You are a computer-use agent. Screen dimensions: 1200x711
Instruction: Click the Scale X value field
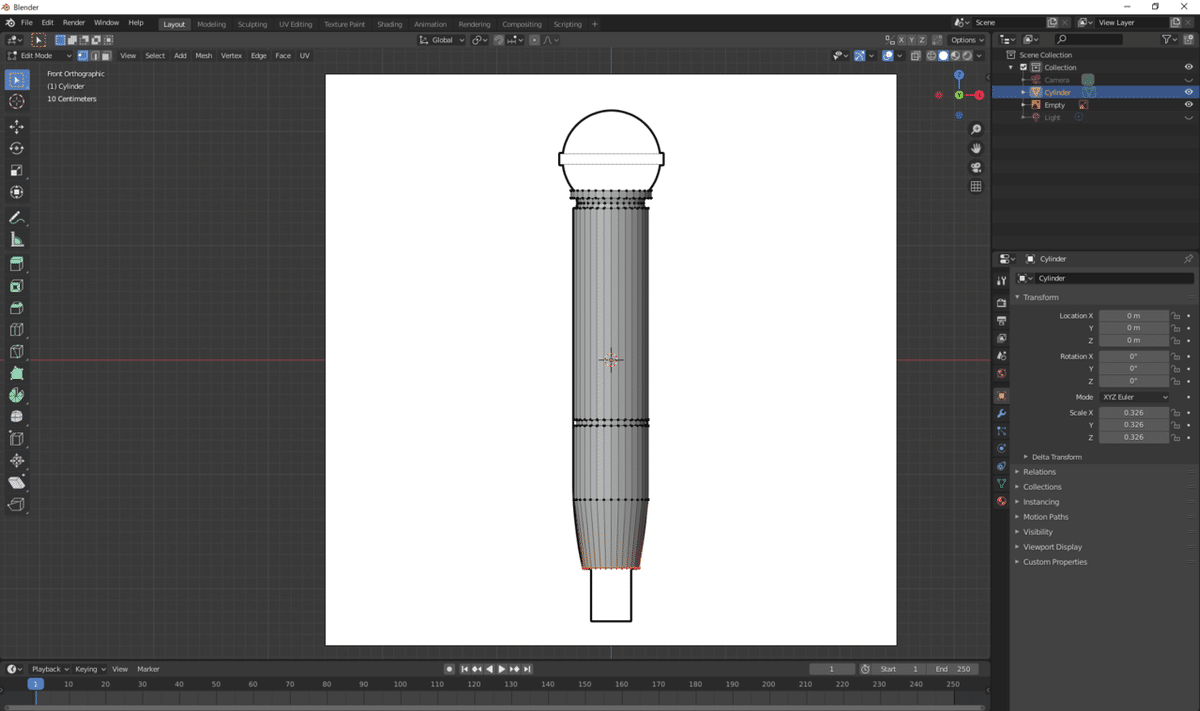[1134, 413]
